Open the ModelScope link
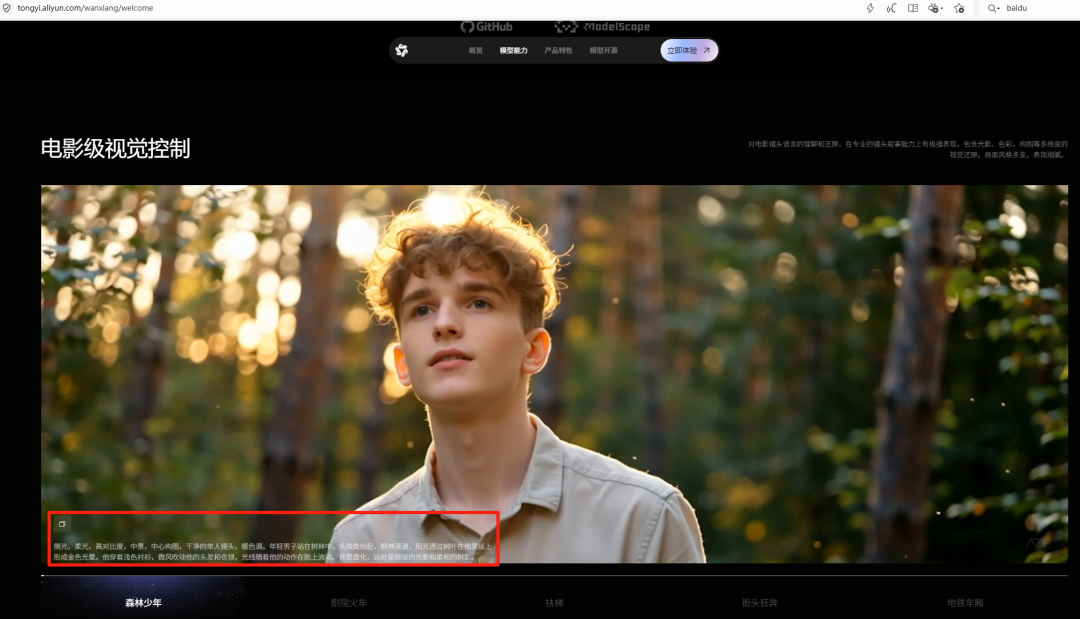The image size is (1080, 619). (603, 27)
